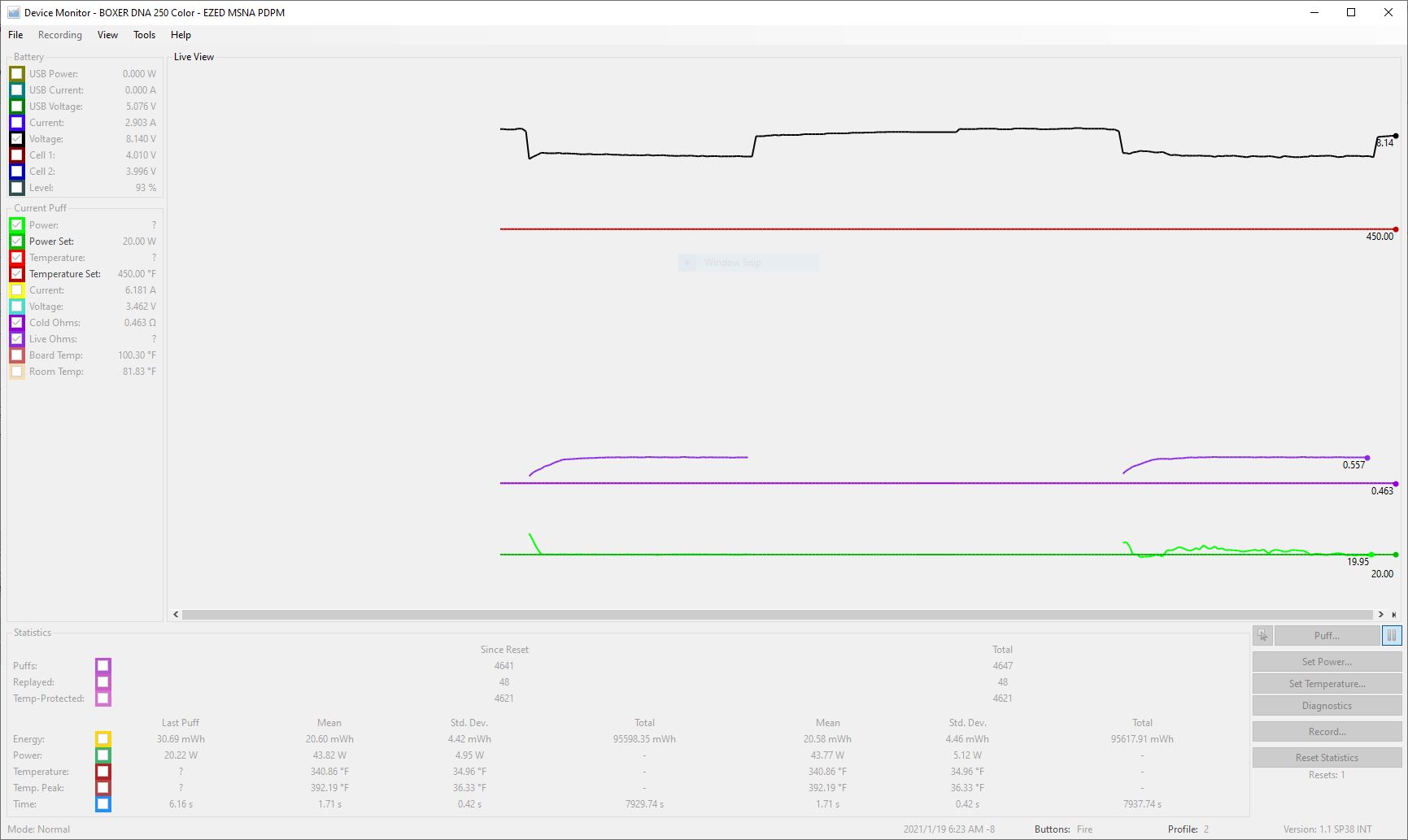Toggle the Energy statistics yellow box
This screenshot has width=1408, height=840.
pyautogui.click(x=102, y=739)
